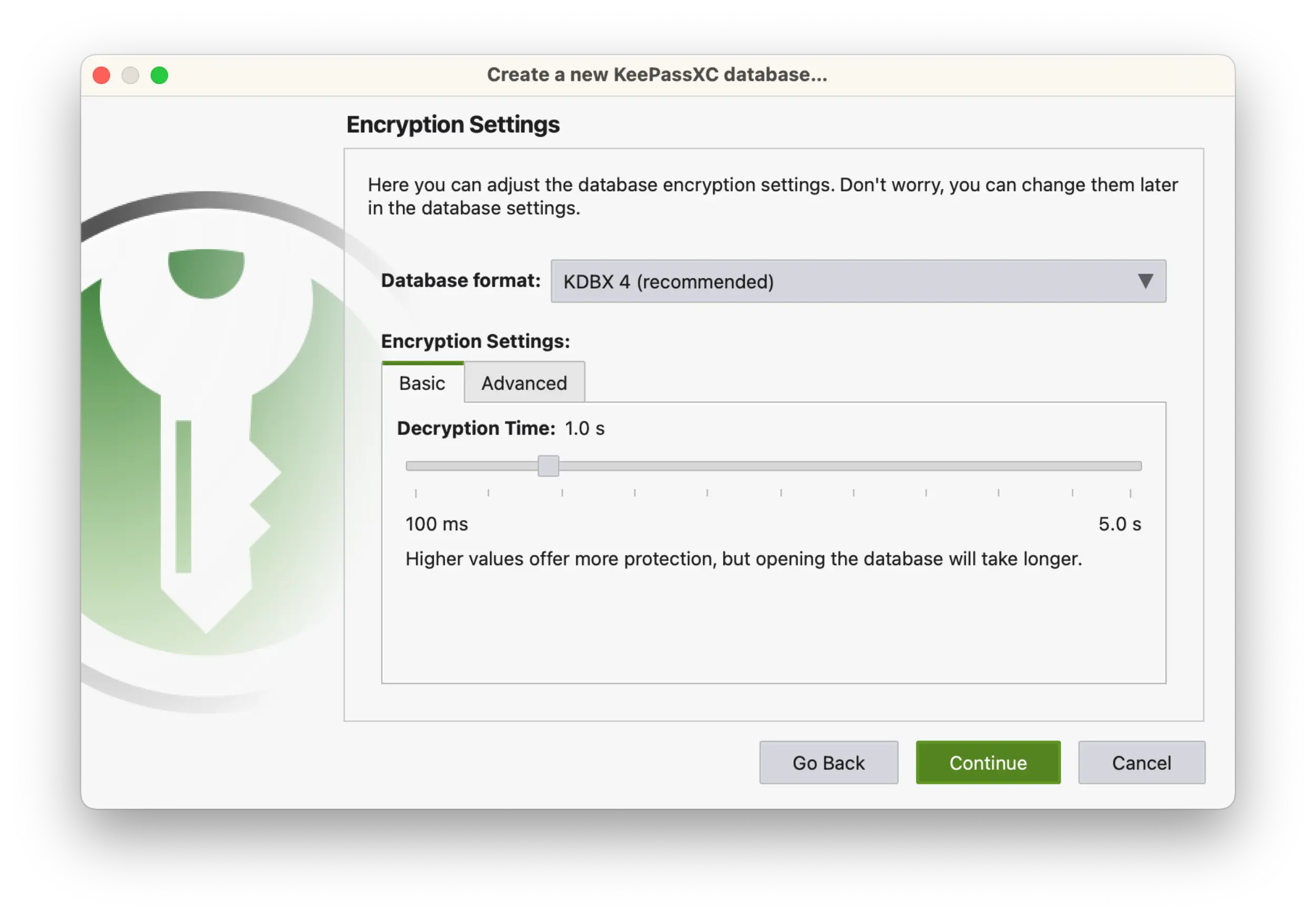The width and height of the screenshot is (1316, 916).
Task: Switch to the Advanced encryption tab
Action: (523, 382)
